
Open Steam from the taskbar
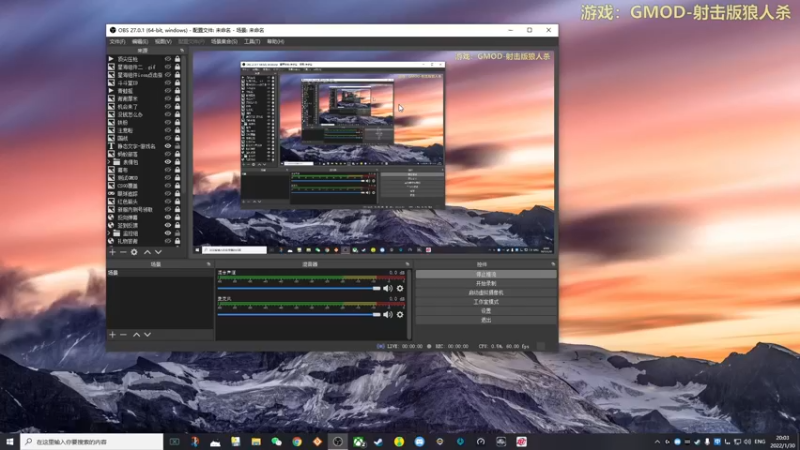tap(379, 442)
